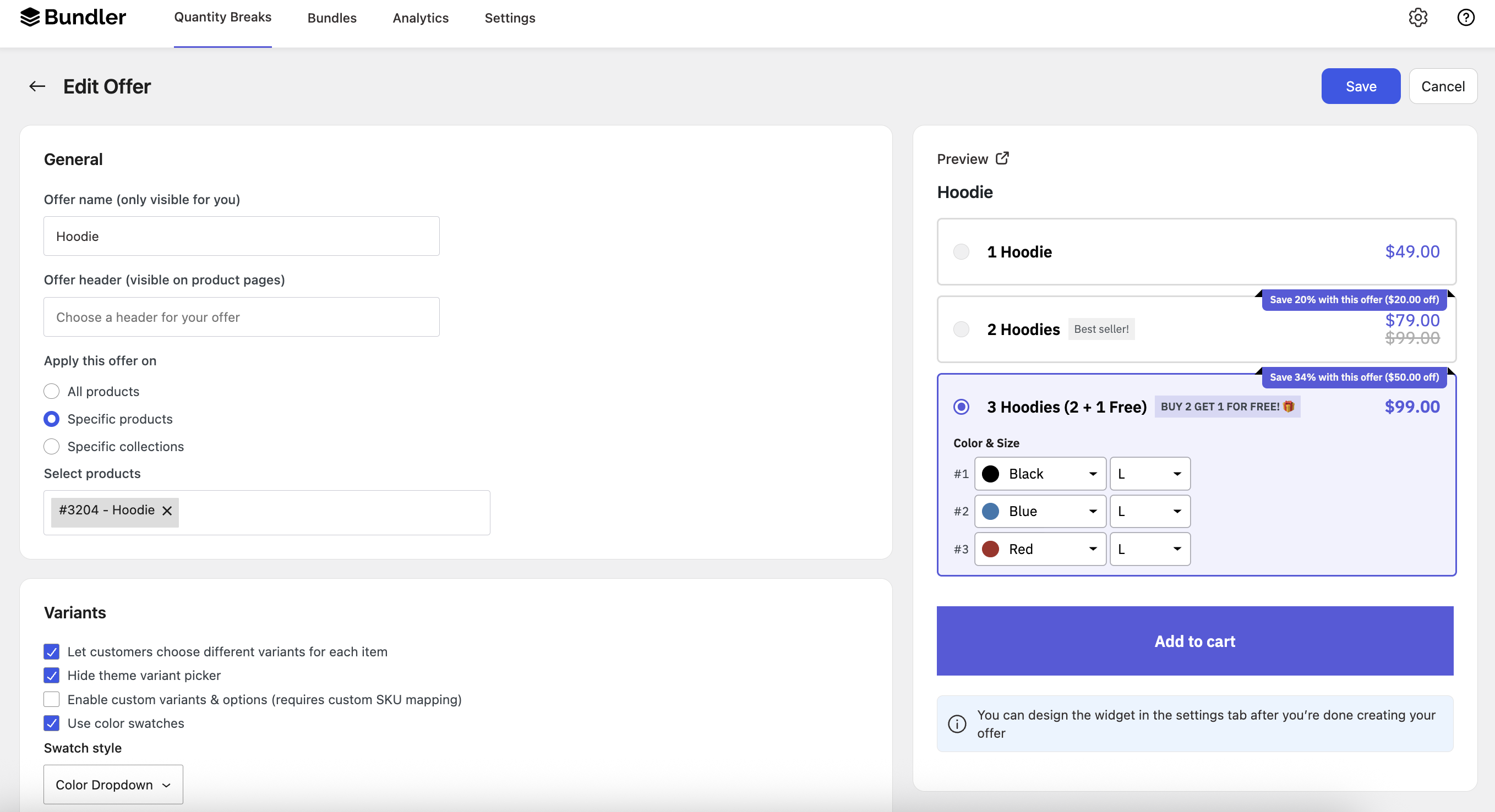
Task: Toggle Hide theme variant picker checkbox
Action: 52,676
